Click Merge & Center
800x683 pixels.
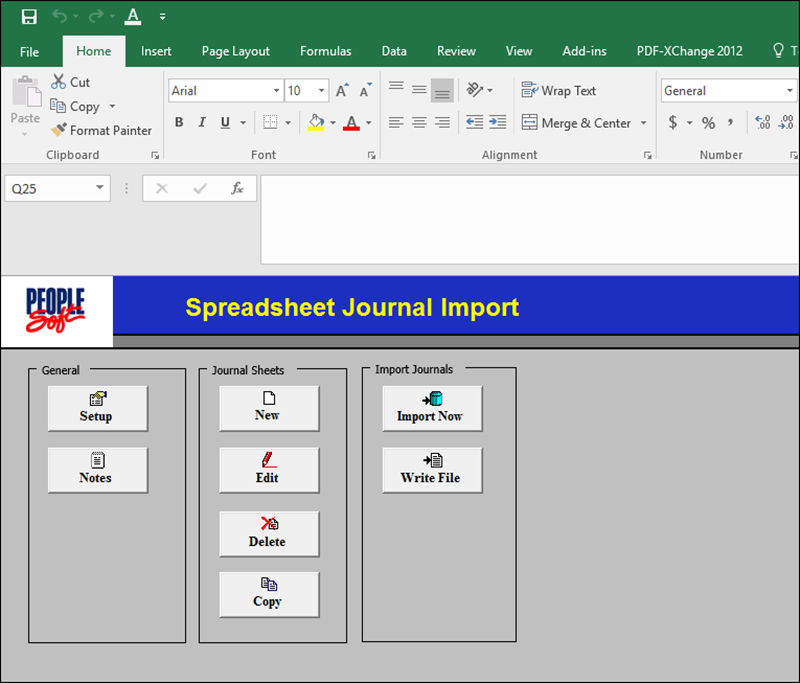pyautogui.click(x=577, y=123)
